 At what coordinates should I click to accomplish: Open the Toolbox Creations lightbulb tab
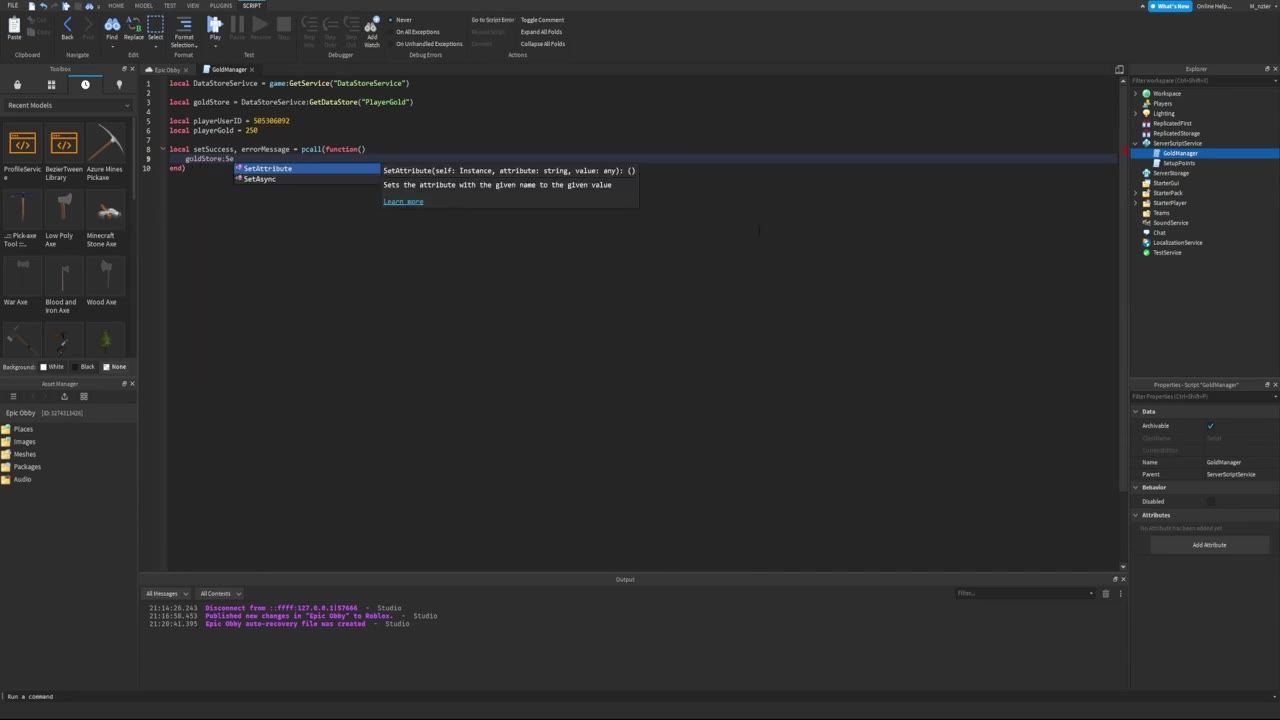tap(119, 85)
